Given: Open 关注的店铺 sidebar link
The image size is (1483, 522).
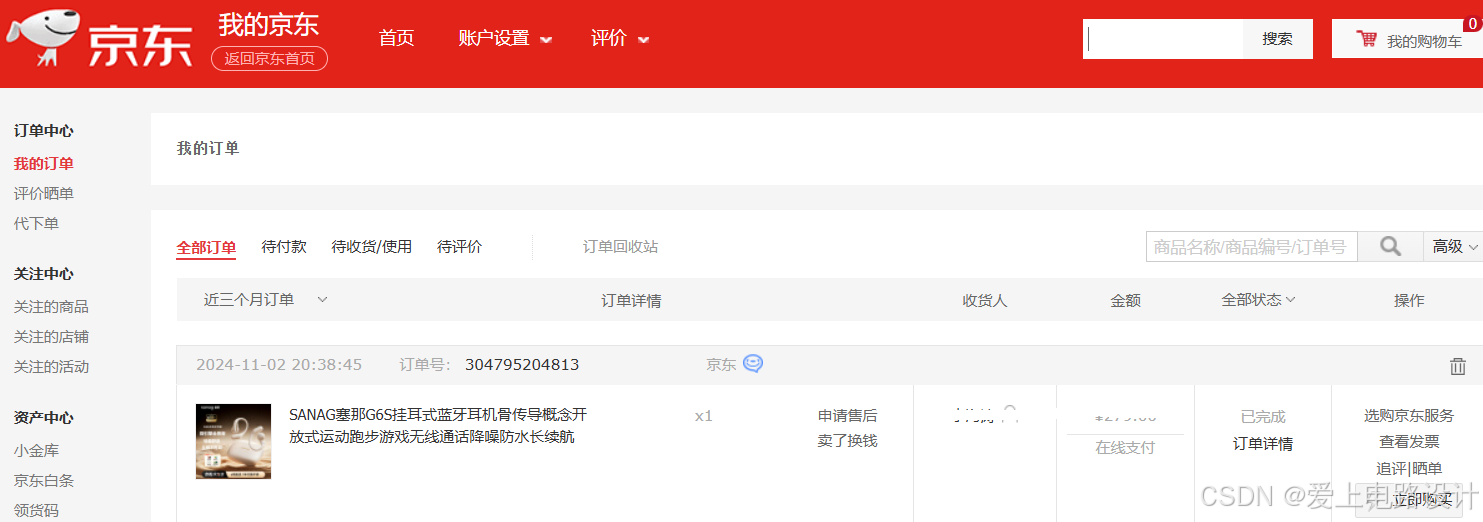Looking at the screenshot, I should click(x=51, y=336).
